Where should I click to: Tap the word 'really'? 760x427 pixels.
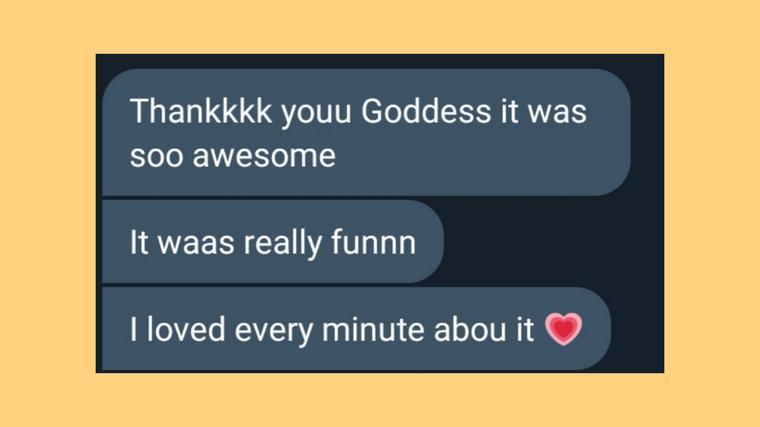point(283,243)
